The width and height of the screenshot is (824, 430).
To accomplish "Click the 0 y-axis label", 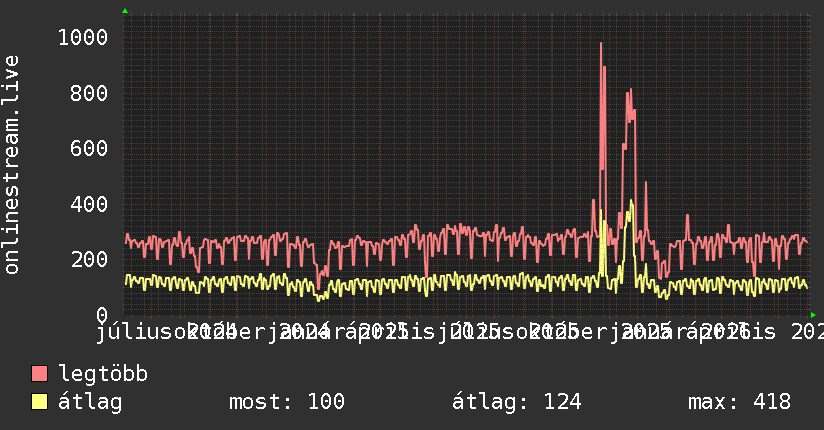I will point(102,315).
